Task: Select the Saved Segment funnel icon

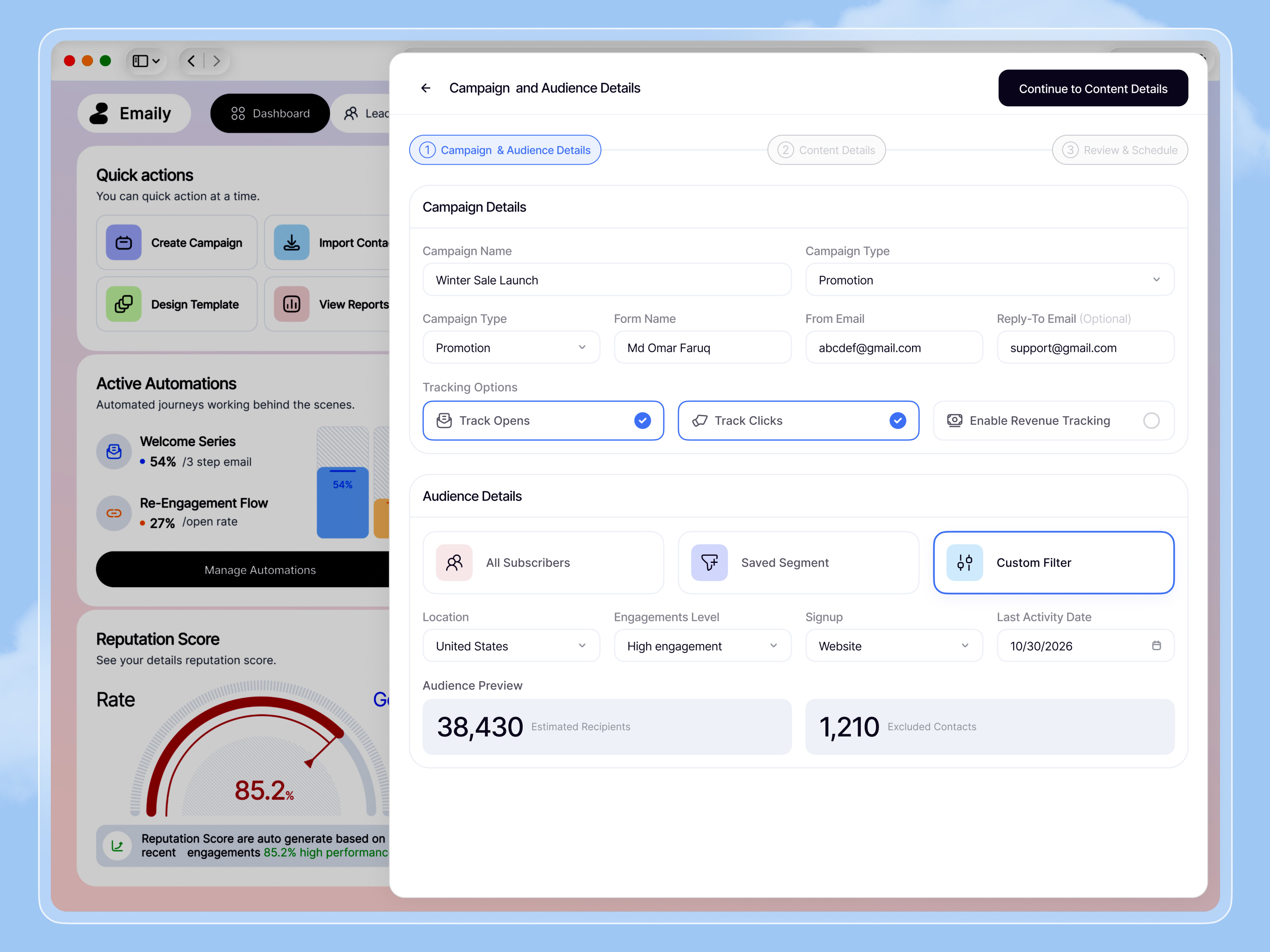Action: tap(709, 562)
